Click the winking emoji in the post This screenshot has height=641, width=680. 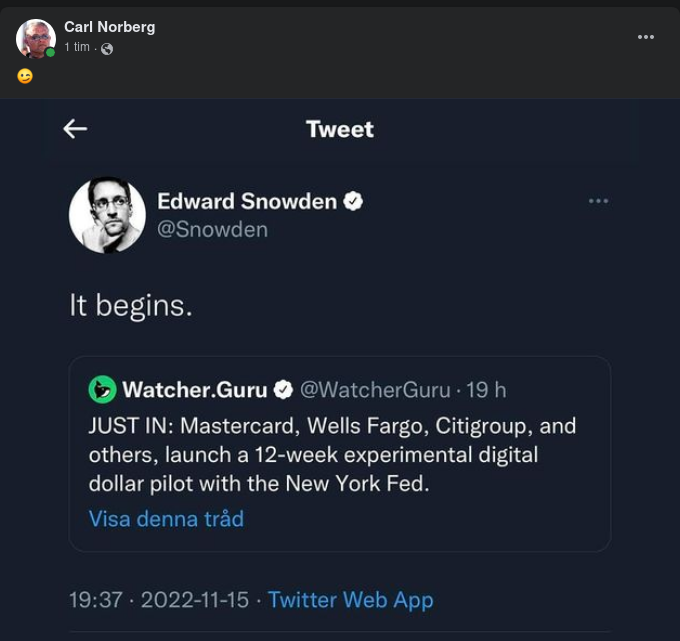tap(25, 76)
